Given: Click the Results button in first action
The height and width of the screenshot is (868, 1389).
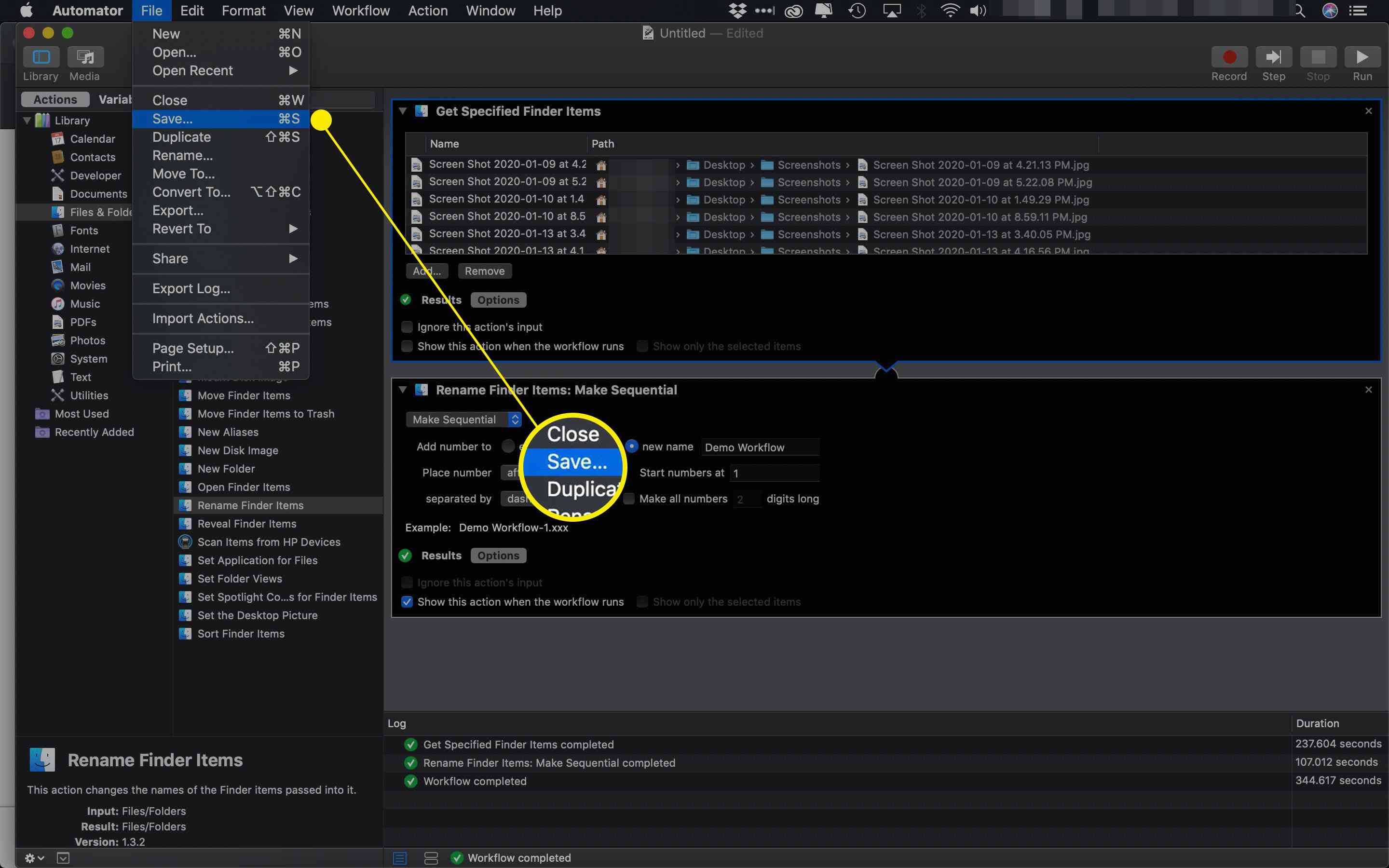Looking at the screenshot, I should [x=441, y=300].
